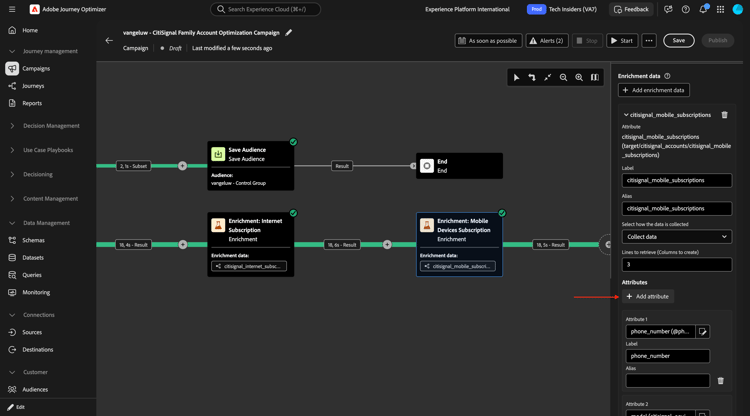The width and height of the screenshot is (750, 416).
Task: Click the enrichment Label input field
Action: tap(676, 180)
